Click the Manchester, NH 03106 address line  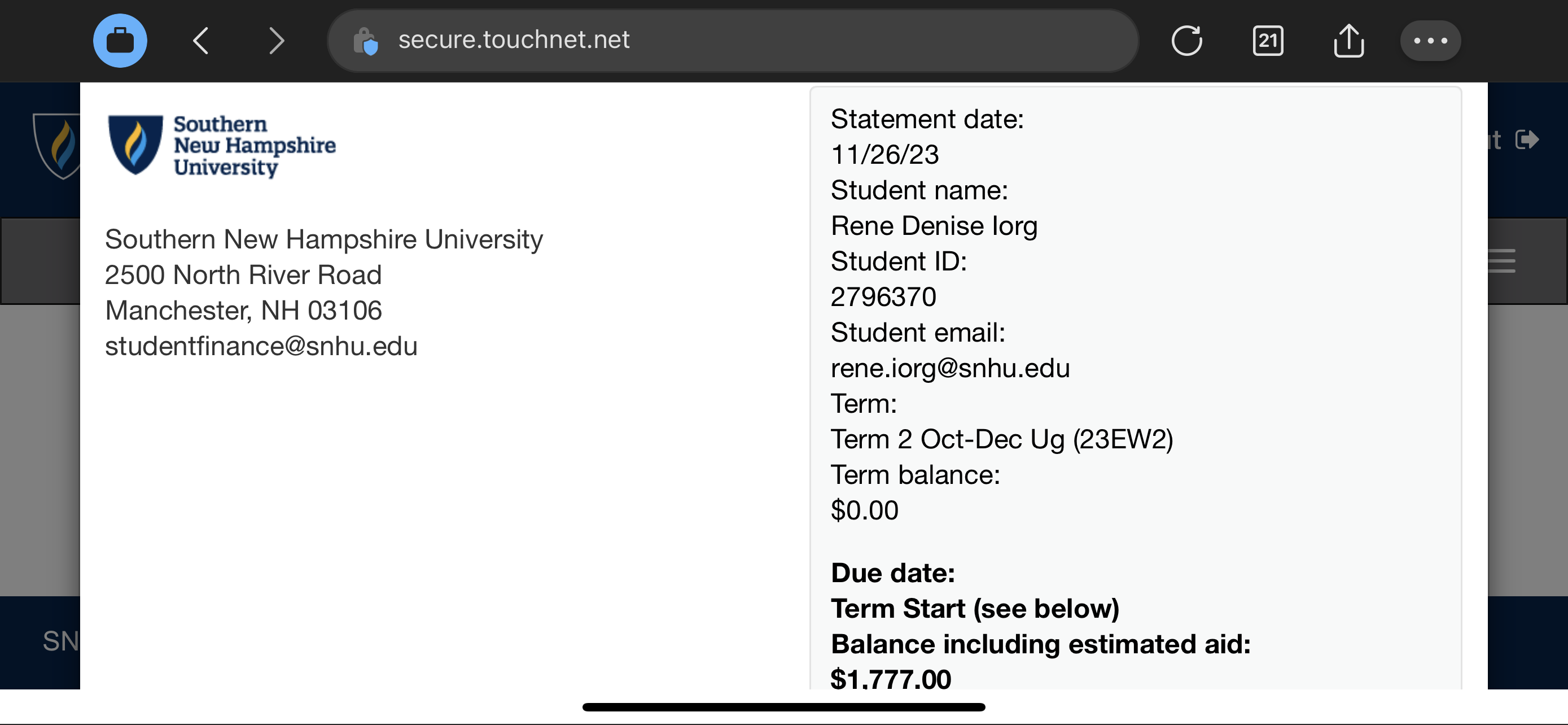click(x=243, y=311)
